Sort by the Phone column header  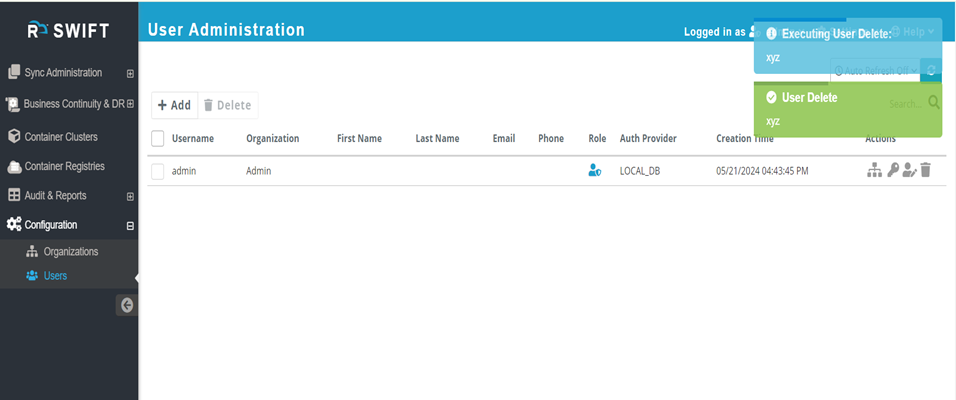[551, 138]
